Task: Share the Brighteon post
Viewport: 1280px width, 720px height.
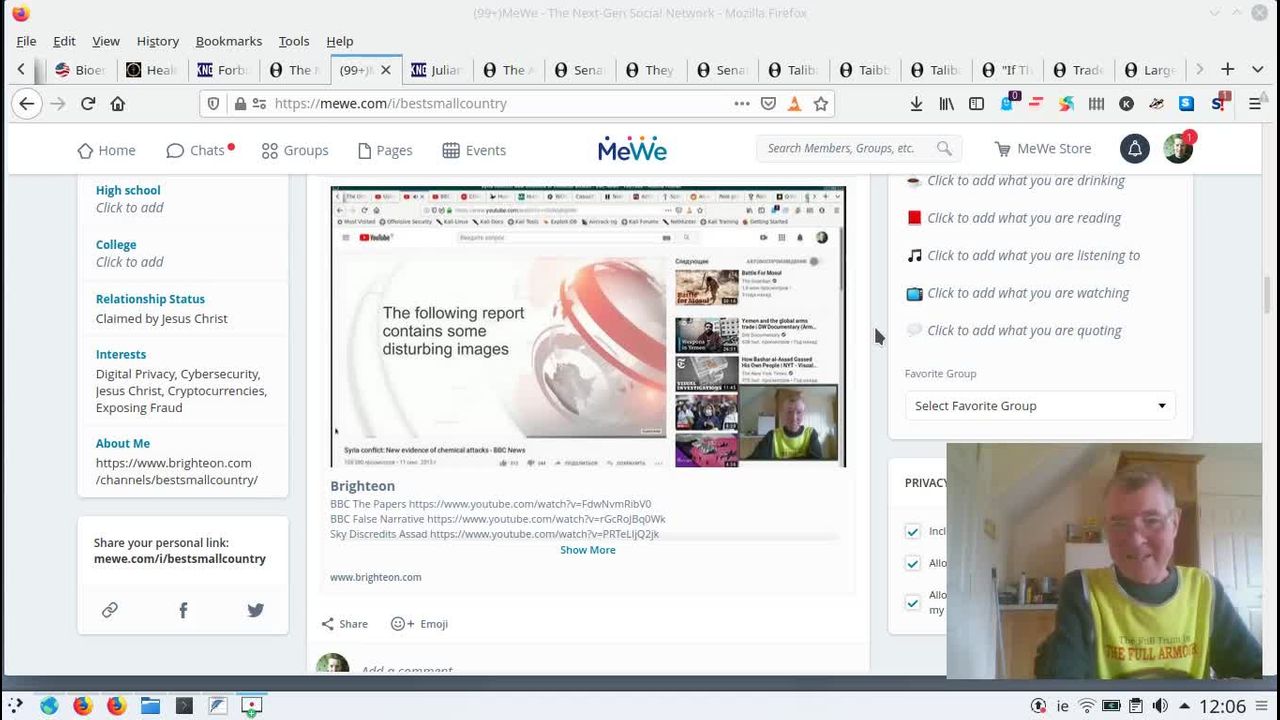Action: point(344,624)
